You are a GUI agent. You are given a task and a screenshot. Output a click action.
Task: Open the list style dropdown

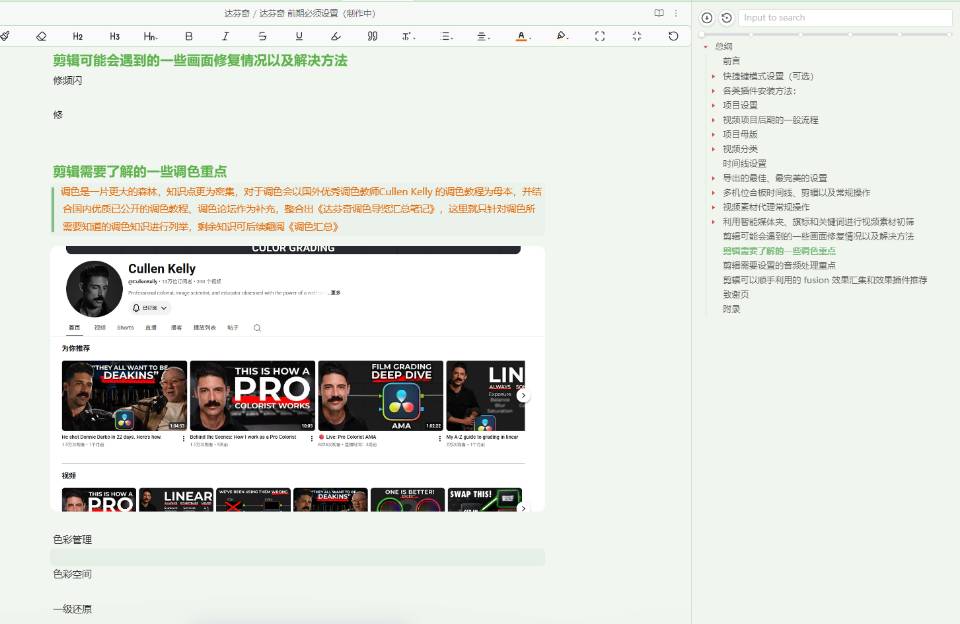[446, 36]
